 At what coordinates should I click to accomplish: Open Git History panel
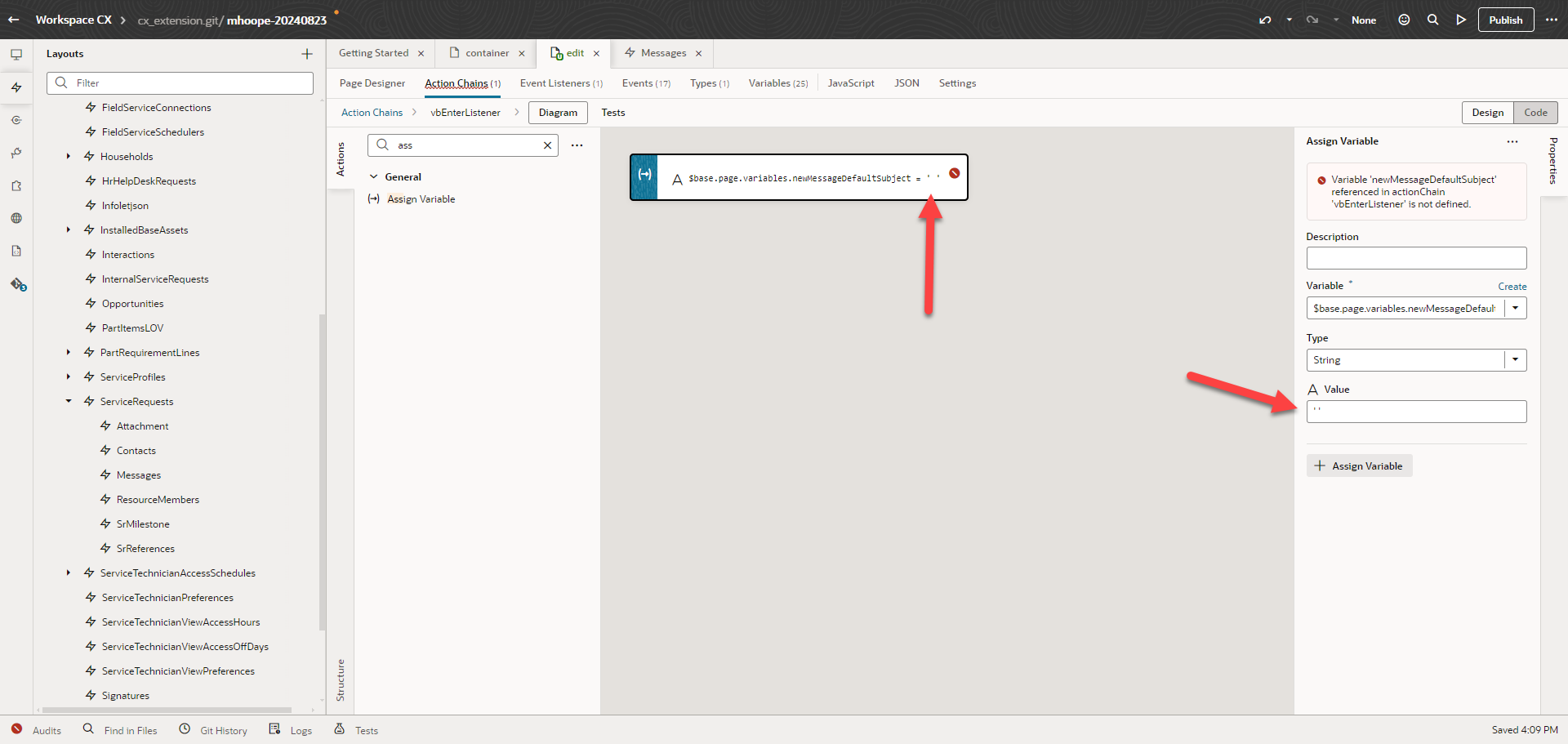click(213, 730)
